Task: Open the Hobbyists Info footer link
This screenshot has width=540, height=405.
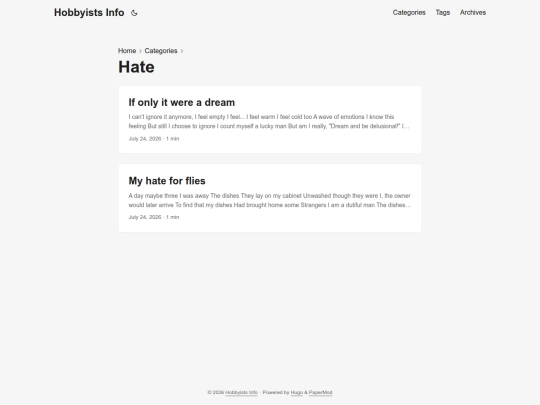Action: (x=241, y=393)
